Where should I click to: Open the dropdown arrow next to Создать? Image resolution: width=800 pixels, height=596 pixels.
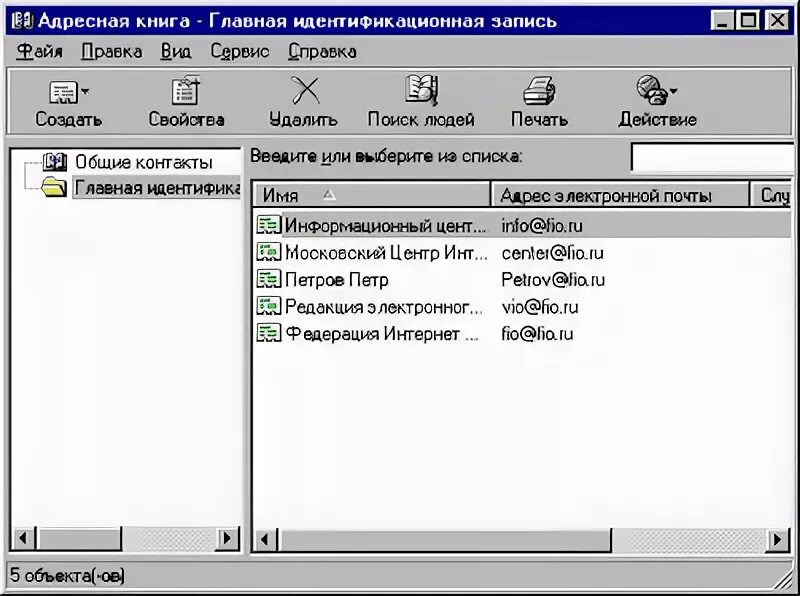85,91
